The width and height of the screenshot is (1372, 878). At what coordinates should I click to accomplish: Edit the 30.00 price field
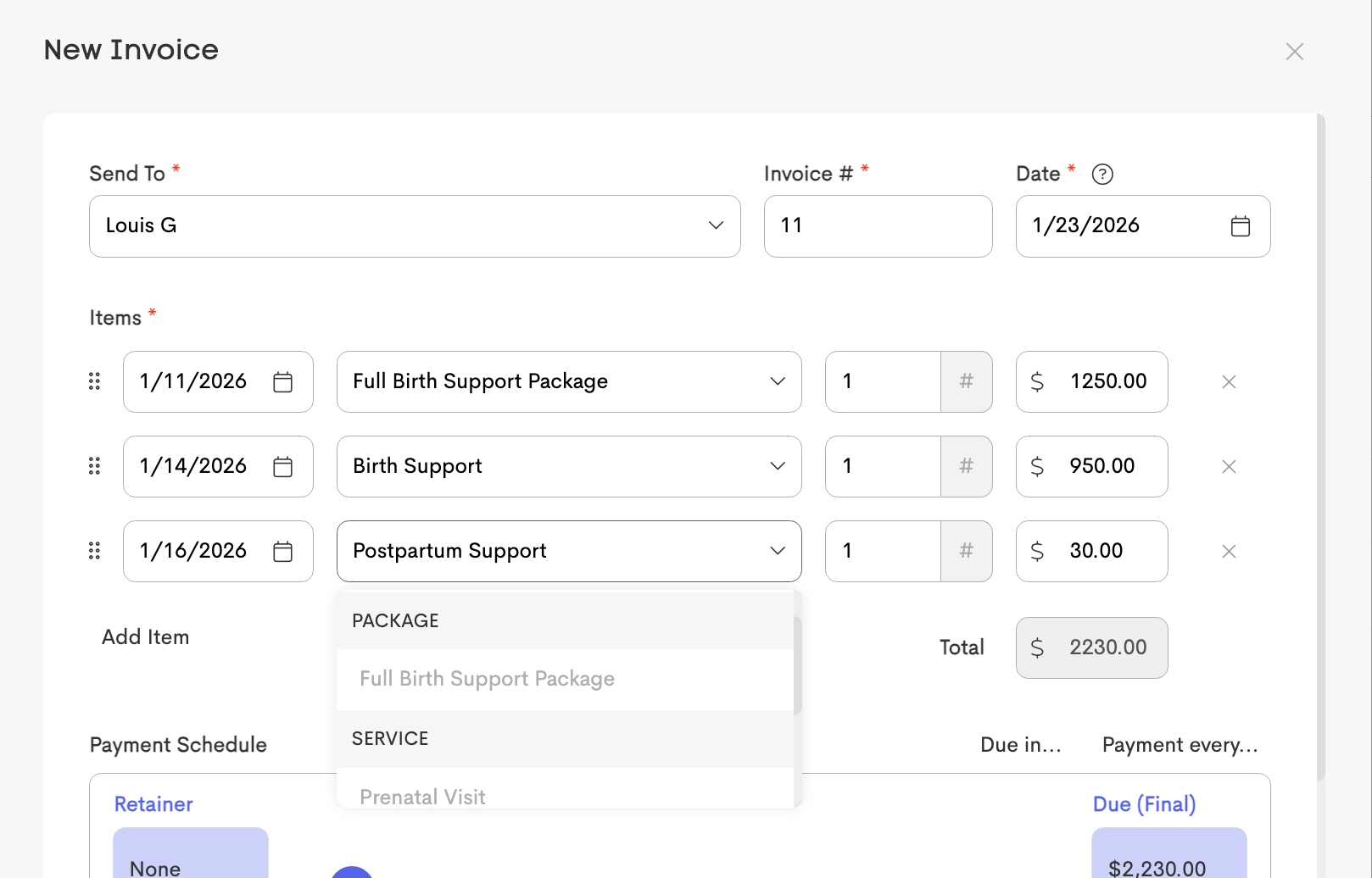pos(1091,551)
